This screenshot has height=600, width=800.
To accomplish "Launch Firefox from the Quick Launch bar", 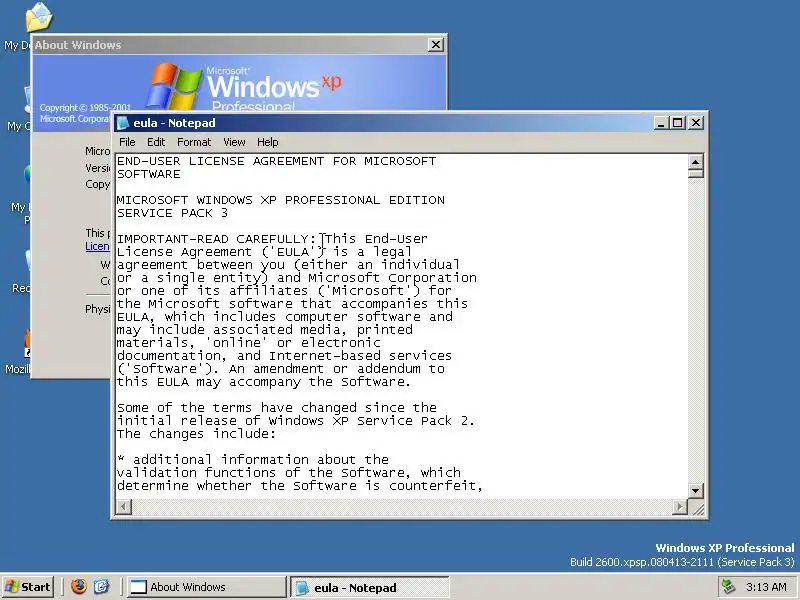I will pos(79,587).
